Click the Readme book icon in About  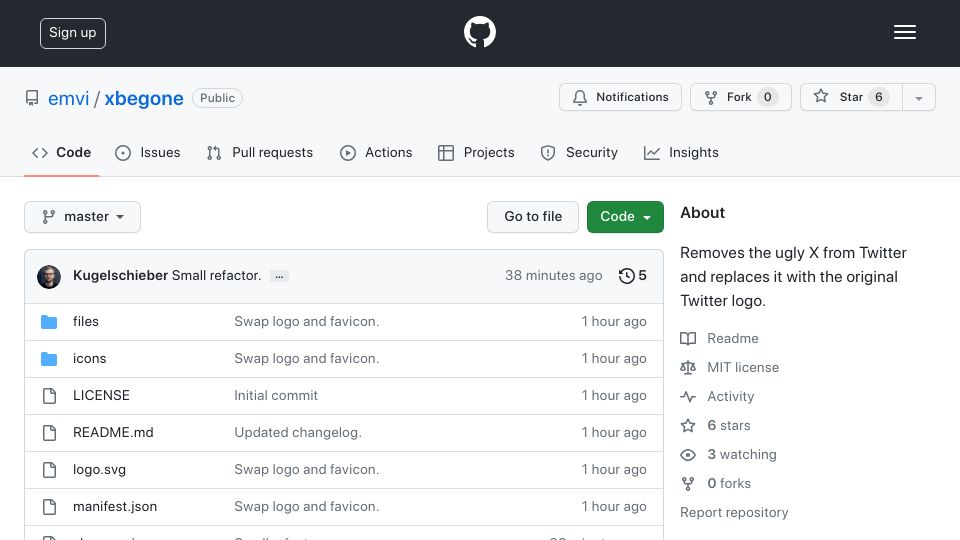click(688, 339)
